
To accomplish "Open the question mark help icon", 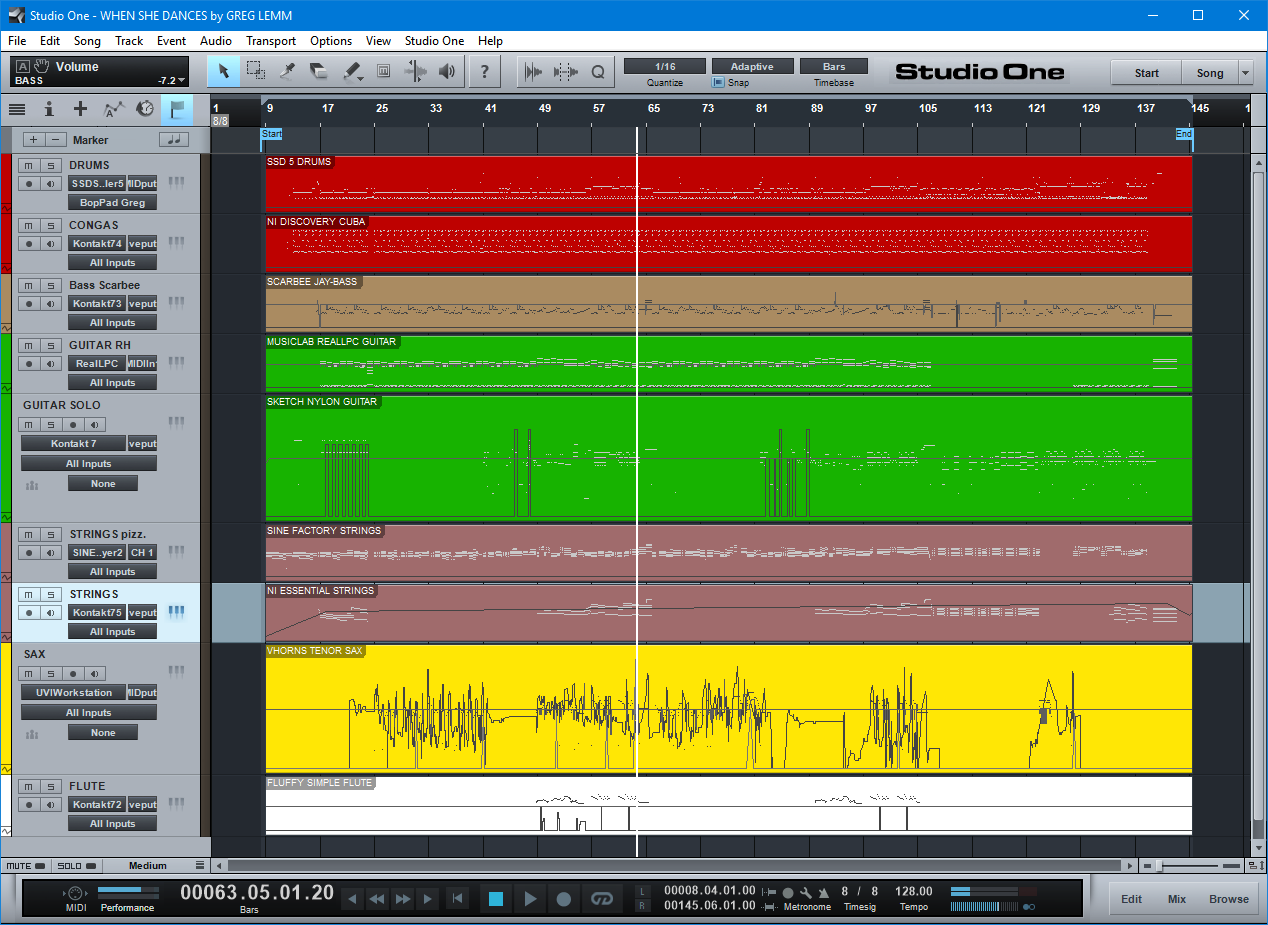I will 485,71.
